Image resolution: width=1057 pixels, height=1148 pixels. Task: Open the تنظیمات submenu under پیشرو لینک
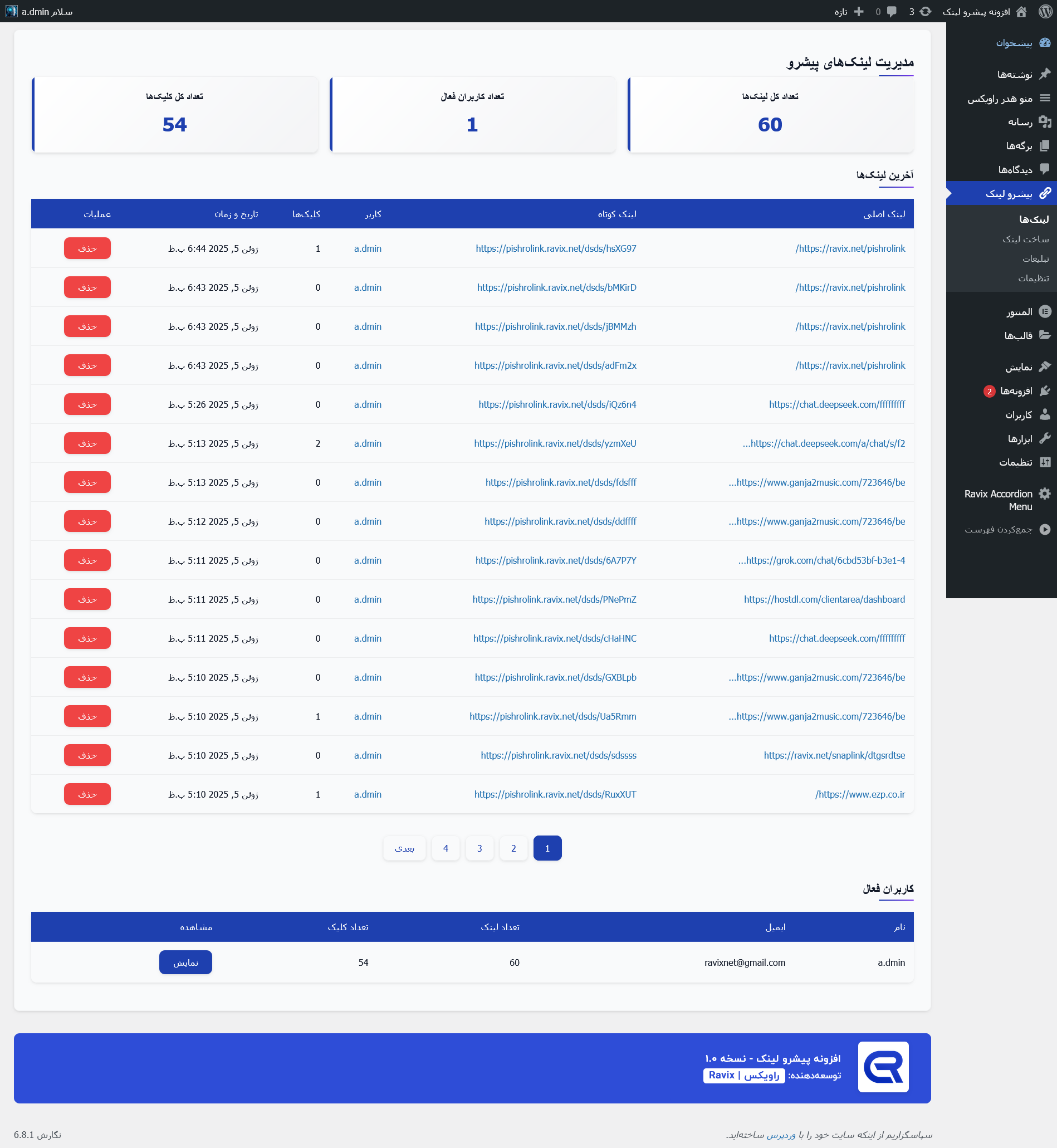click(1033, 278)
